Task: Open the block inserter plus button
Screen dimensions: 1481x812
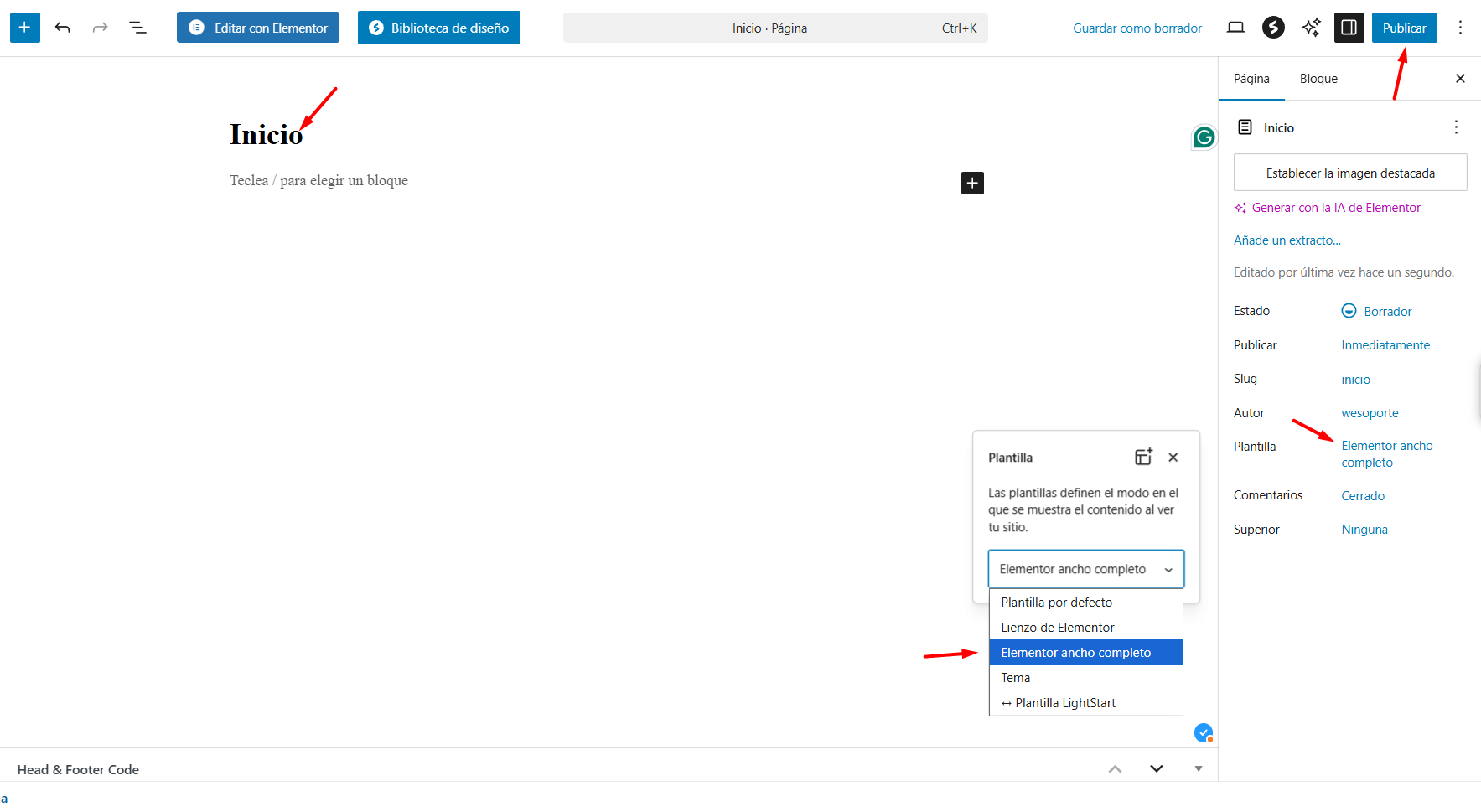Action: point(25,28)
